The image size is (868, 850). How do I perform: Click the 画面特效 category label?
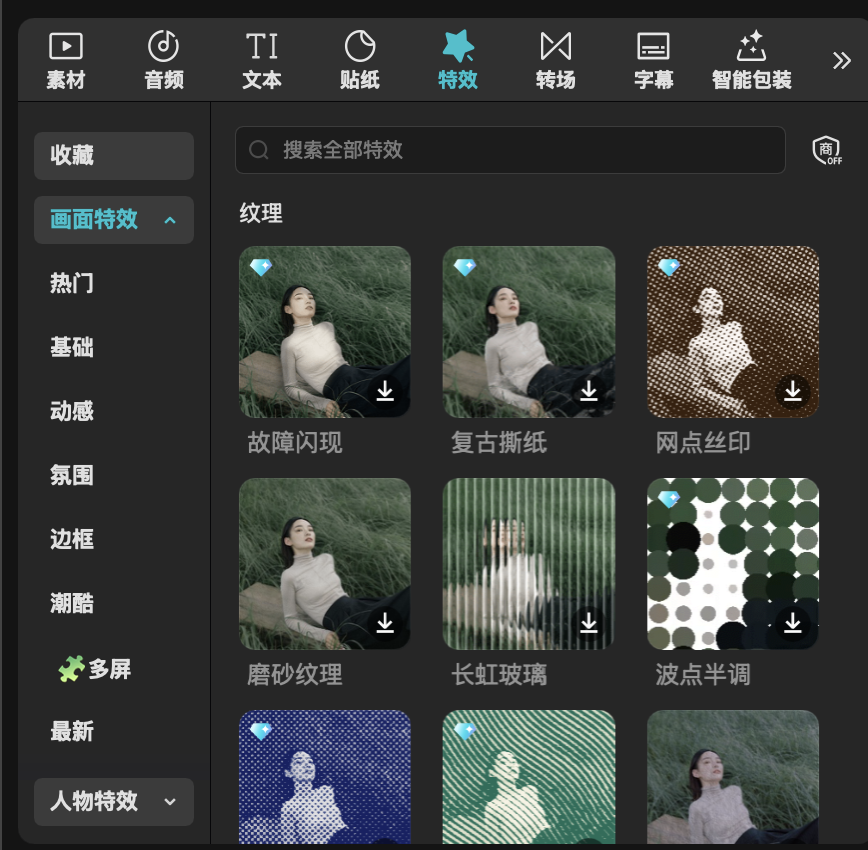pyautogui.click(x=94, y=220)
